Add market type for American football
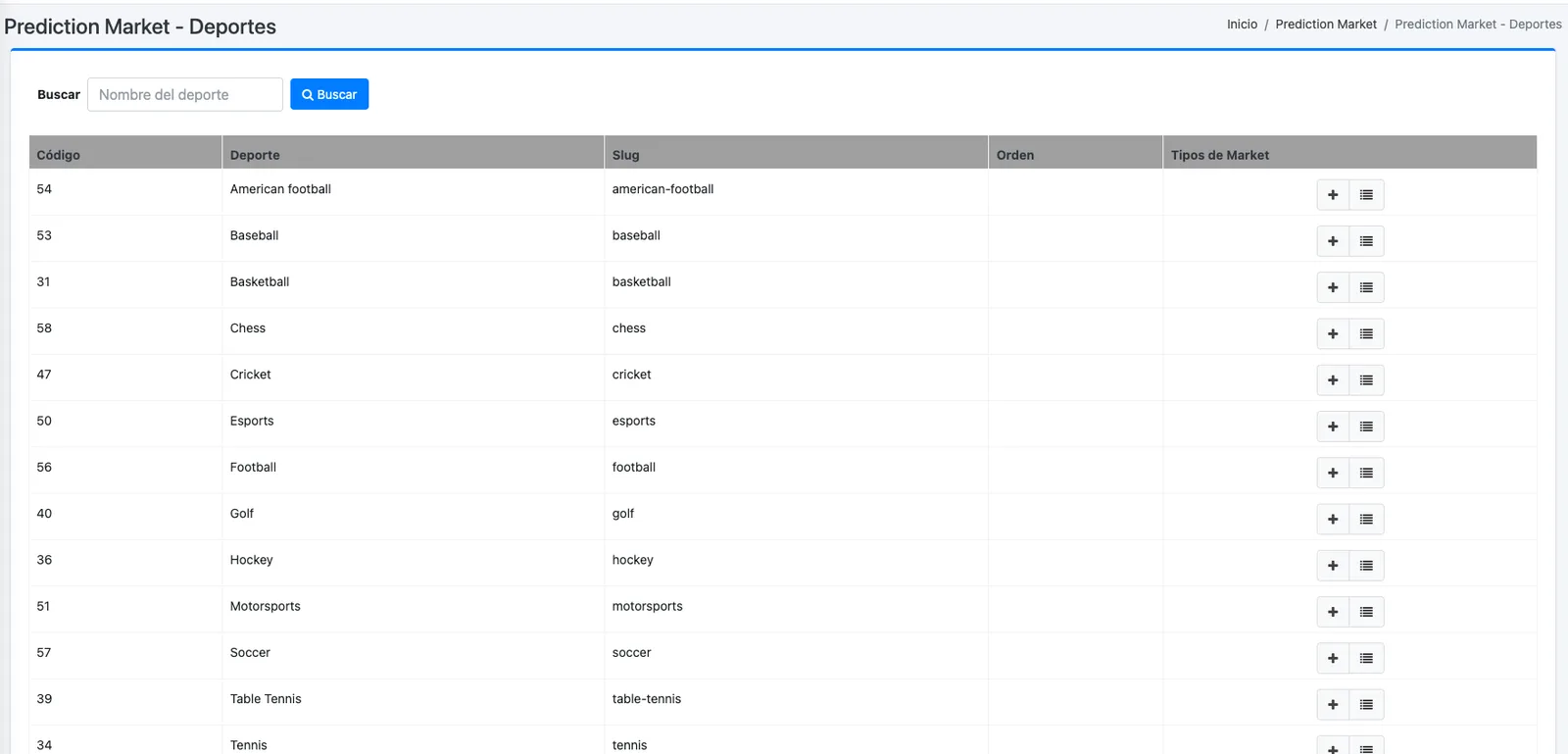This screenshot has height=754, width=1568. pyautogui.click(x=1333, y=195)
